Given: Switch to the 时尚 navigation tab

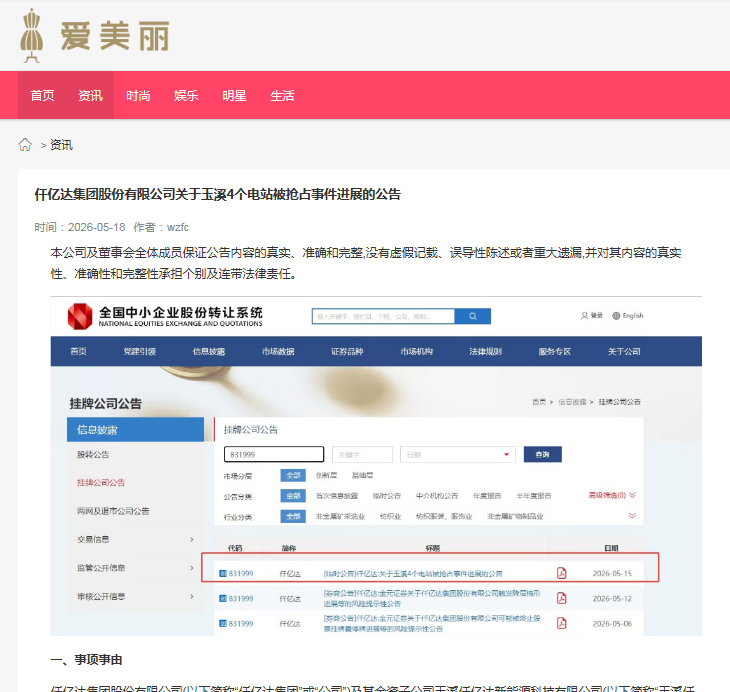Looking at the screenshot, I should point(138,95).
